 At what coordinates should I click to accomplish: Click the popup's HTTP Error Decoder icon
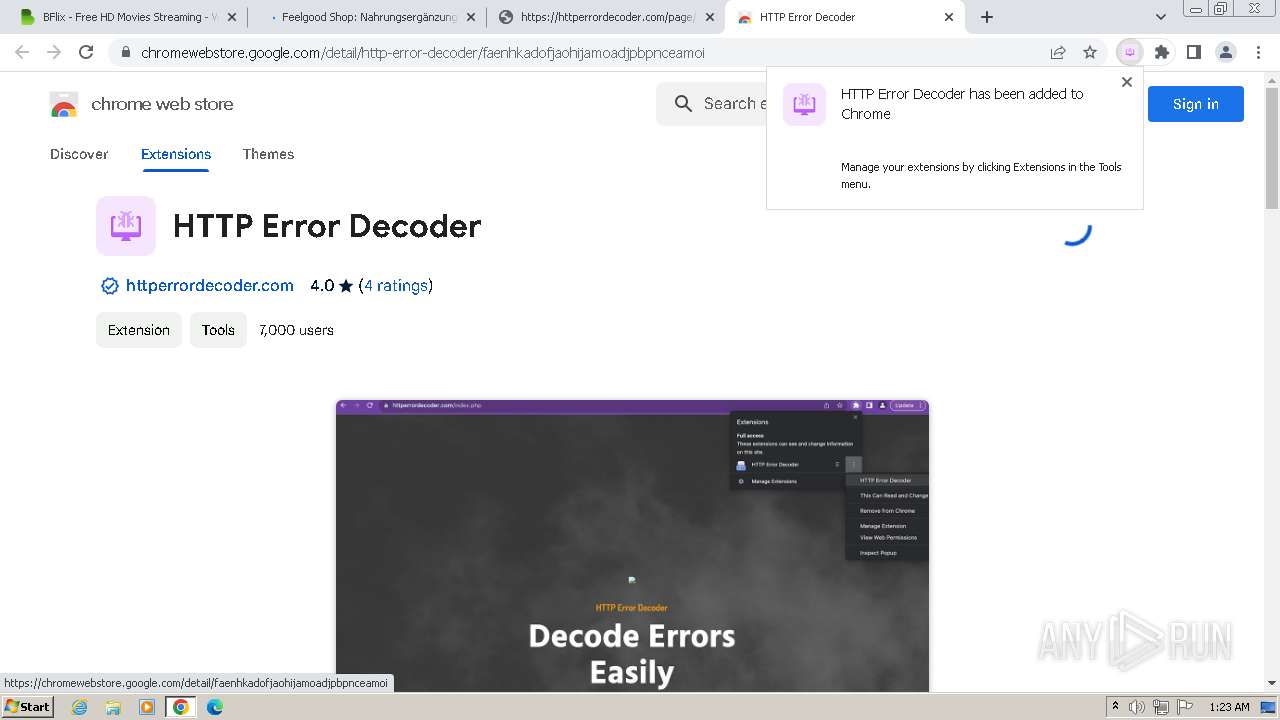pos(804,104)
